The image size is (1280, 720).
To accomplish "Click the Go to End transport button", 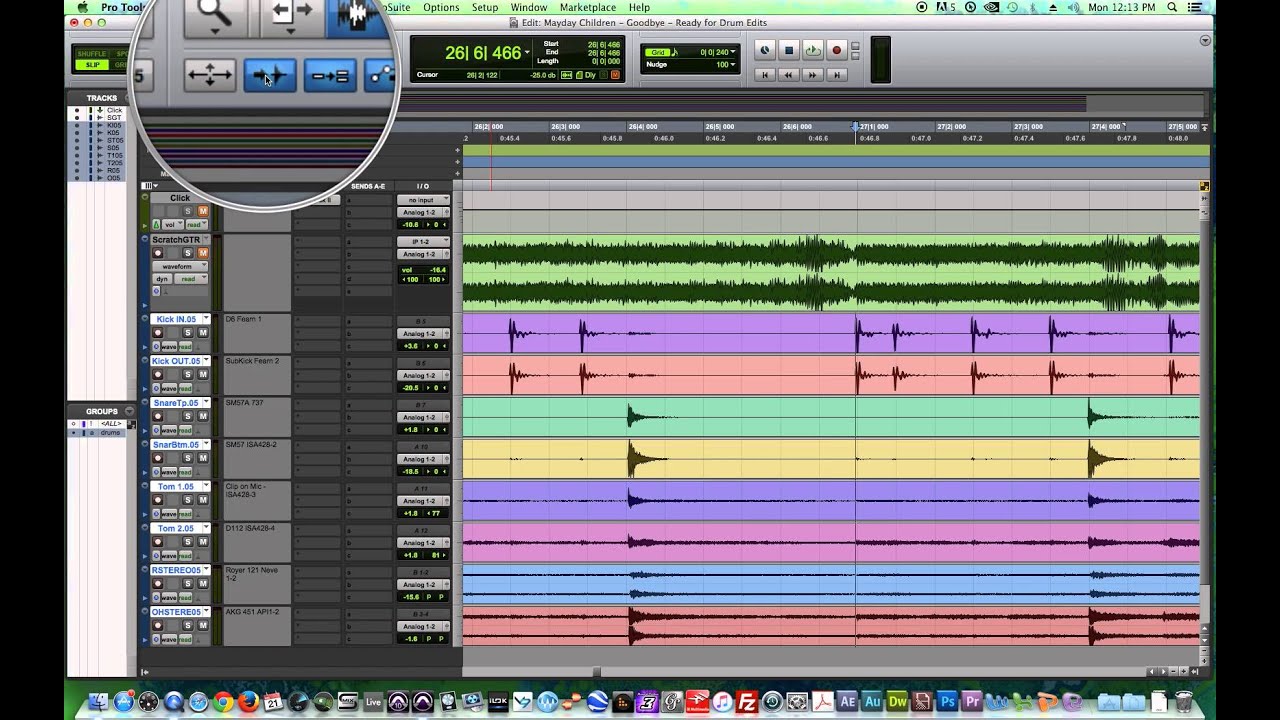I will pyautogui.click(x=837, y=74).
